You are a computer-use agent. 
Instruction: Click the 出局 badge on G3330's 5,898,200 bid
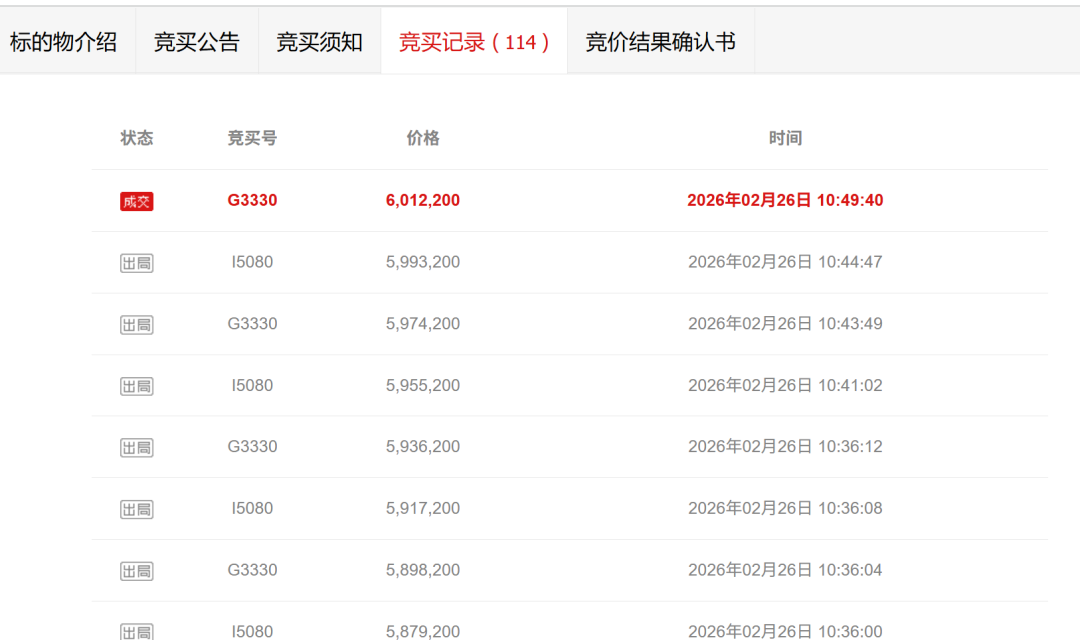pos(136,570)
